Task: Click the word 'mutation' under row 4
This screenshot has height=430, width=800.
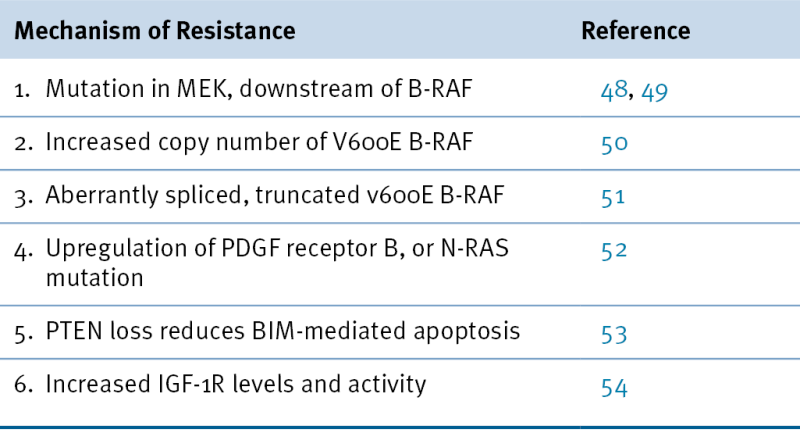Action: pyautogui.click(x=88, y=273)
